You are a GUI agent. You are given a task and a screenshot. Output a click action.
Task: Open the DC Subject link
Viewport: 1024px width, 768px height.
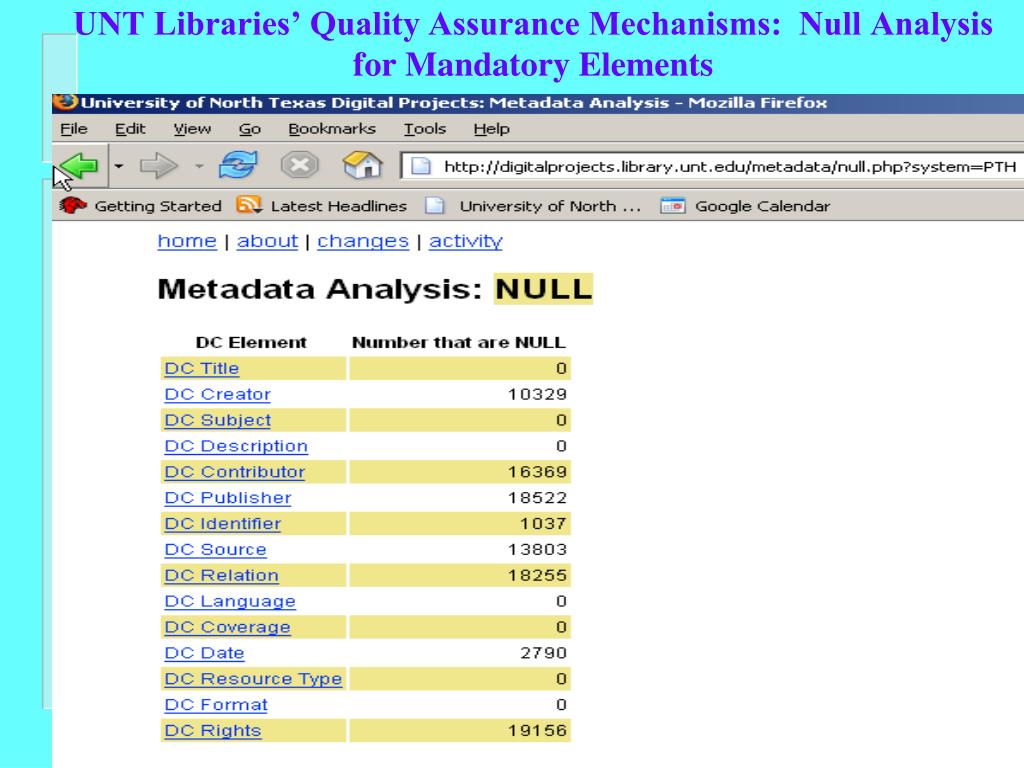coord(217,421)
